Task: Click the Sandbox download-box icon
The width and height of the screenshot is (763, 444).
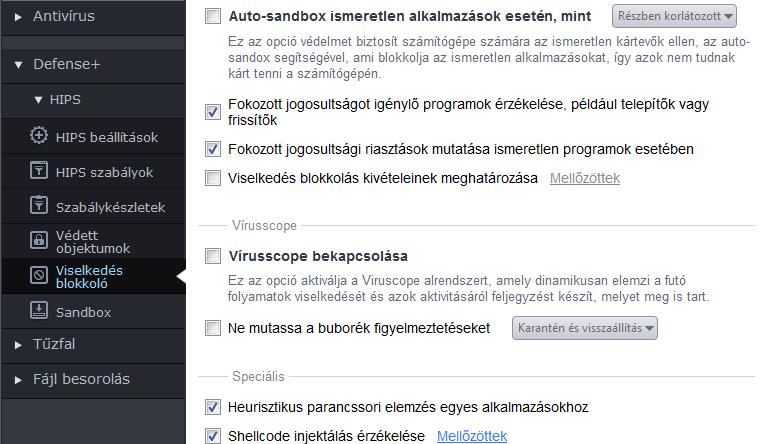Action: coord(39,310)
